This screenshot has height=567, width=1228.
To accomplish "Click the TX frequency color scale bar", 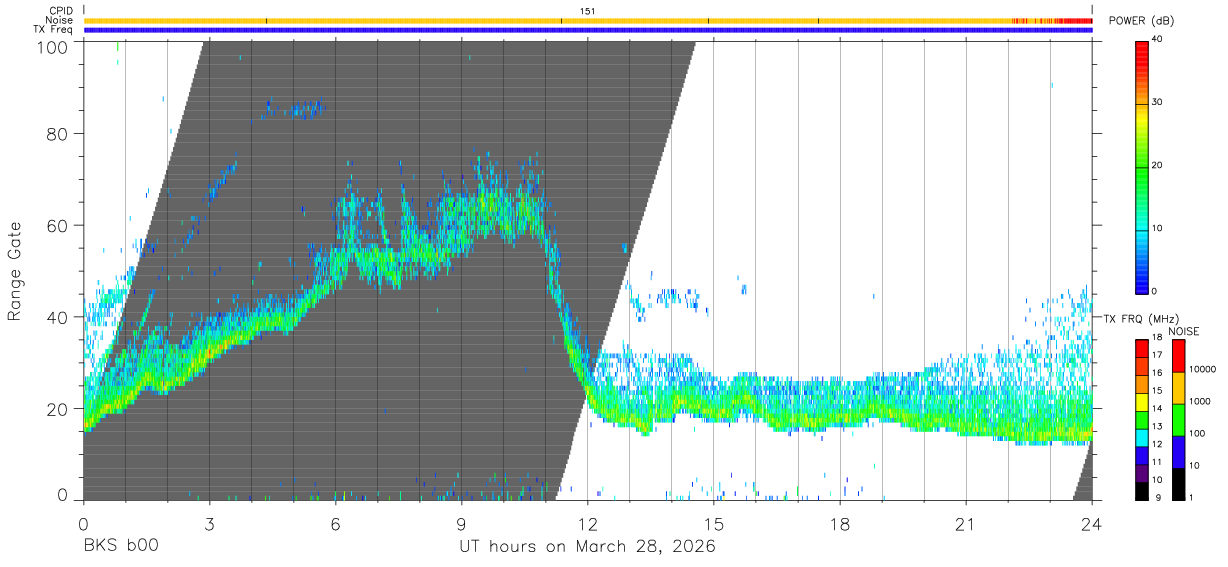I will (1142, 419).
